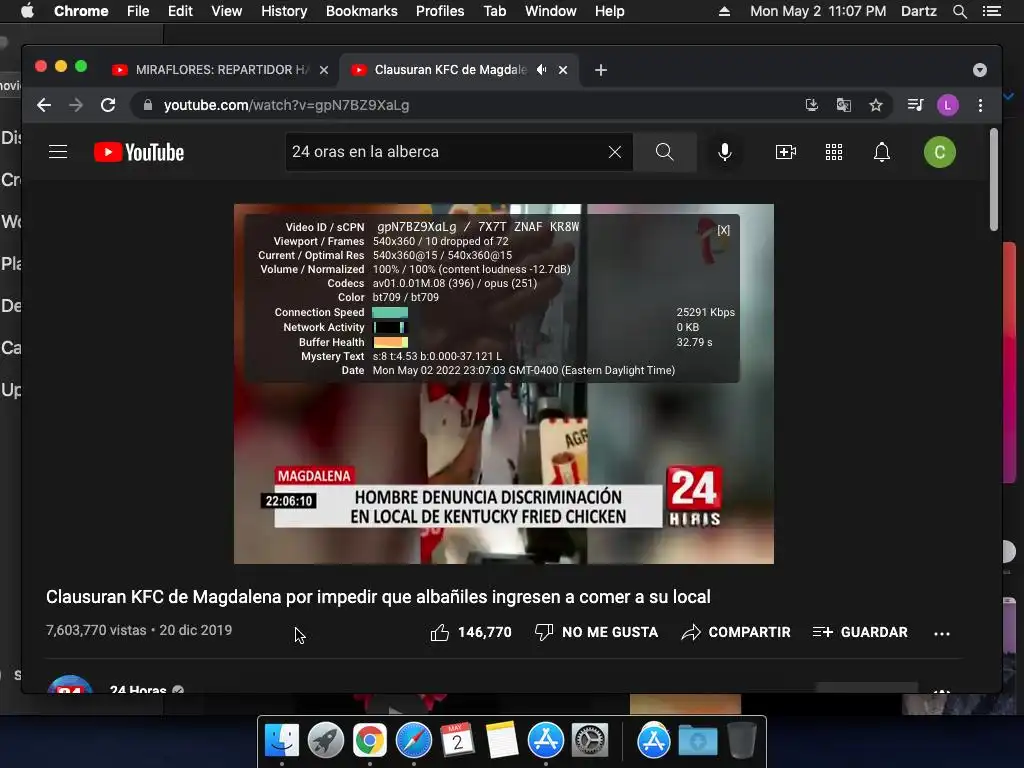Reload the page
This screenshot has height=768, width=1024.
coord(108,105)
